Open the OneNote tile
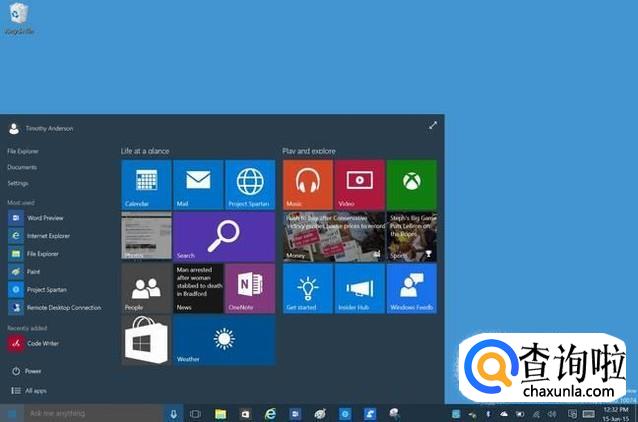The image size is (638, 422). (250, 288)
